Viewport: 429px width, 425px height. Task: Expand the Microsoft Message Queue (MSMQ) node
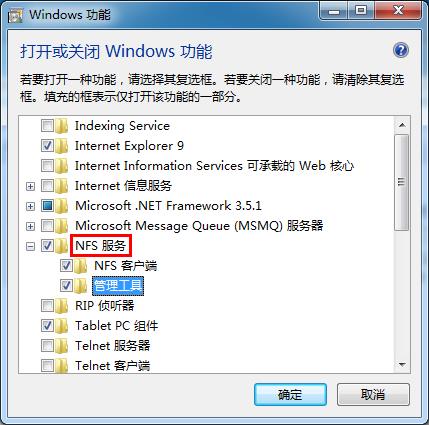click(x=30, y=226)
